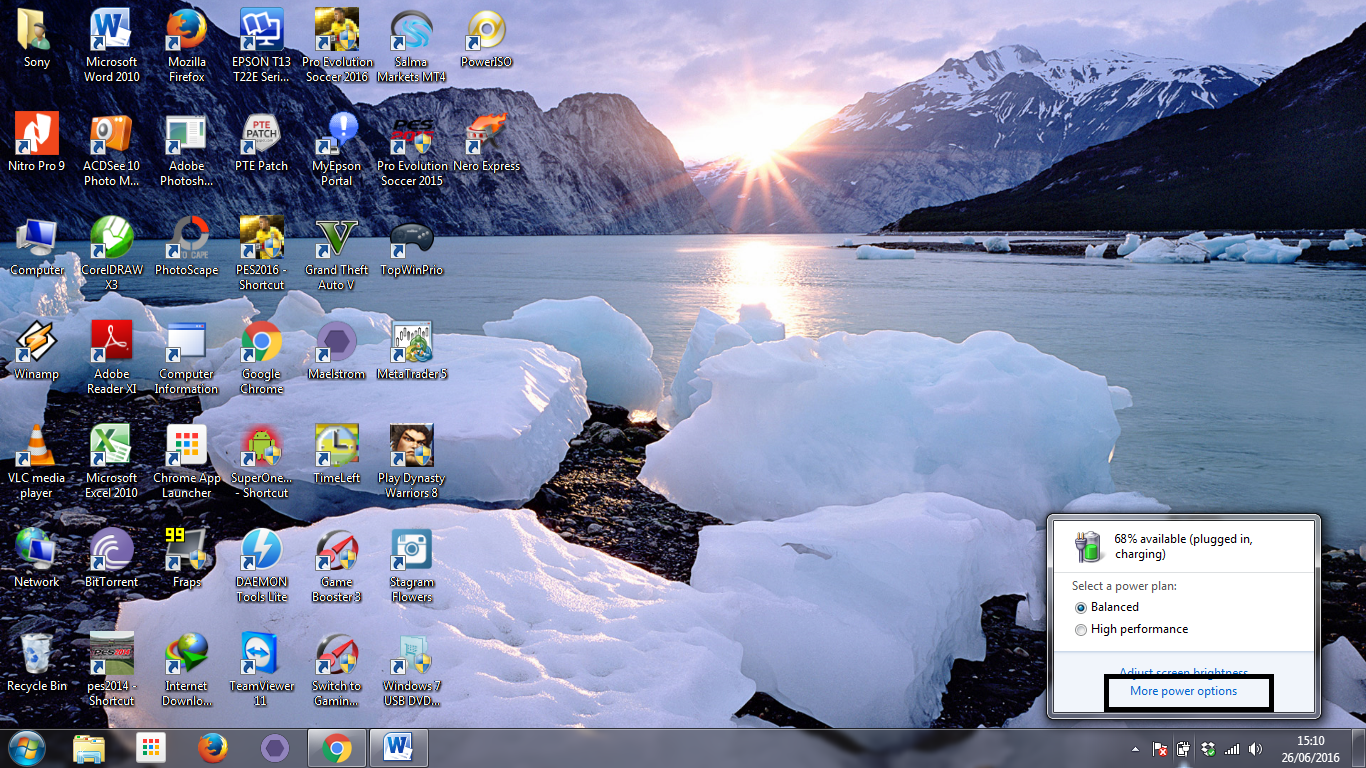The image size is (1366, 768).
Task: Show hidden system tray icons
Action: click(1135, 749)
